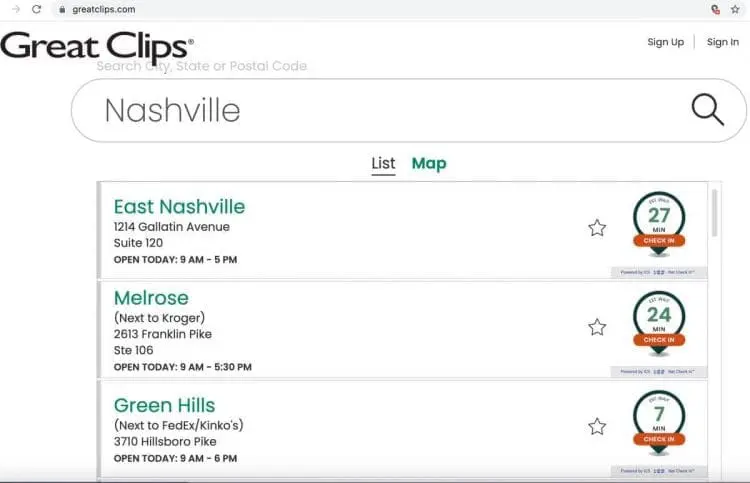Favorite the East Nashville salon star

click(x=597, y=228)
